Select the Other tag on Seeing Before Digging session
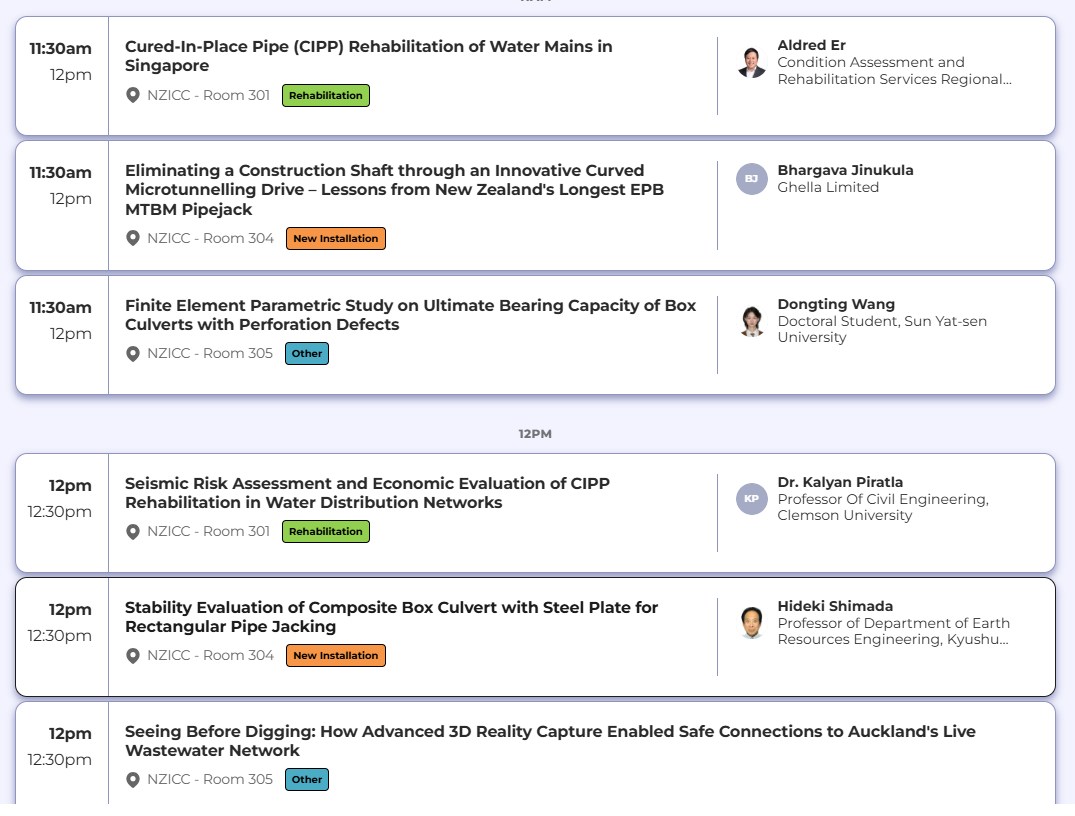This screenshot has height=816, width=1075. point(306,780)
